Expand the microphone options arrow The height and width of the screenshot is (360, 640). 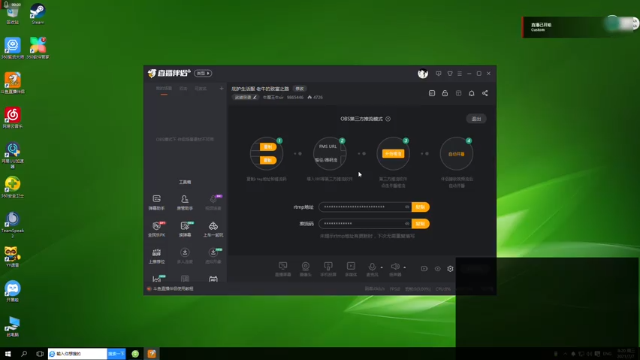click(382, 268)
